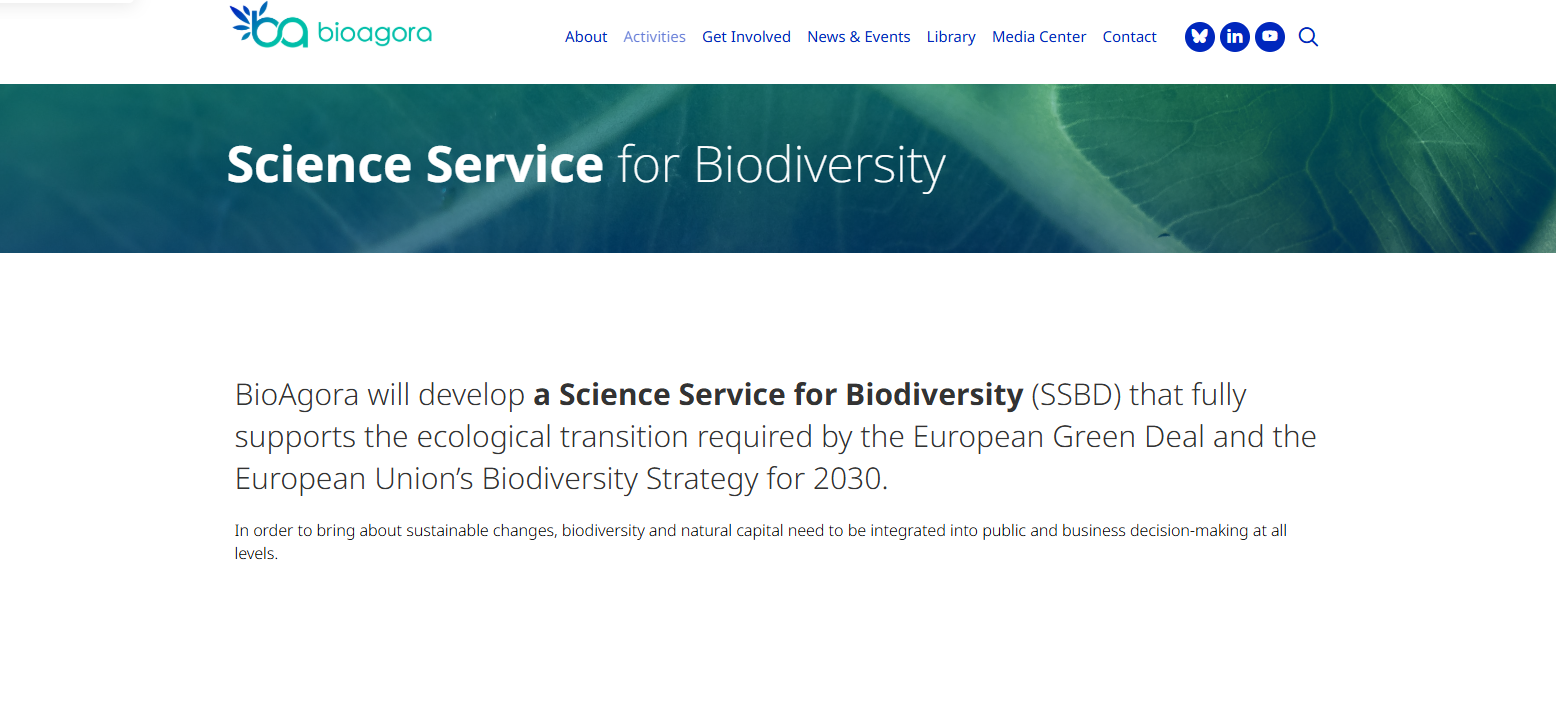The image size is (1556, 724).
Task: Open the About menu
Action: pyautogui.click(x=585, y=37)
